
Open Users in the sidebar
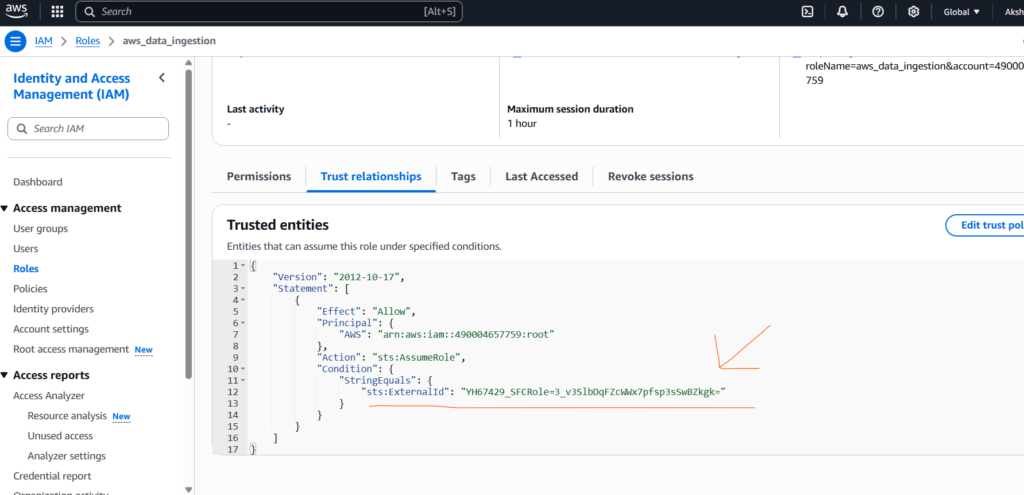pos(25,249)
